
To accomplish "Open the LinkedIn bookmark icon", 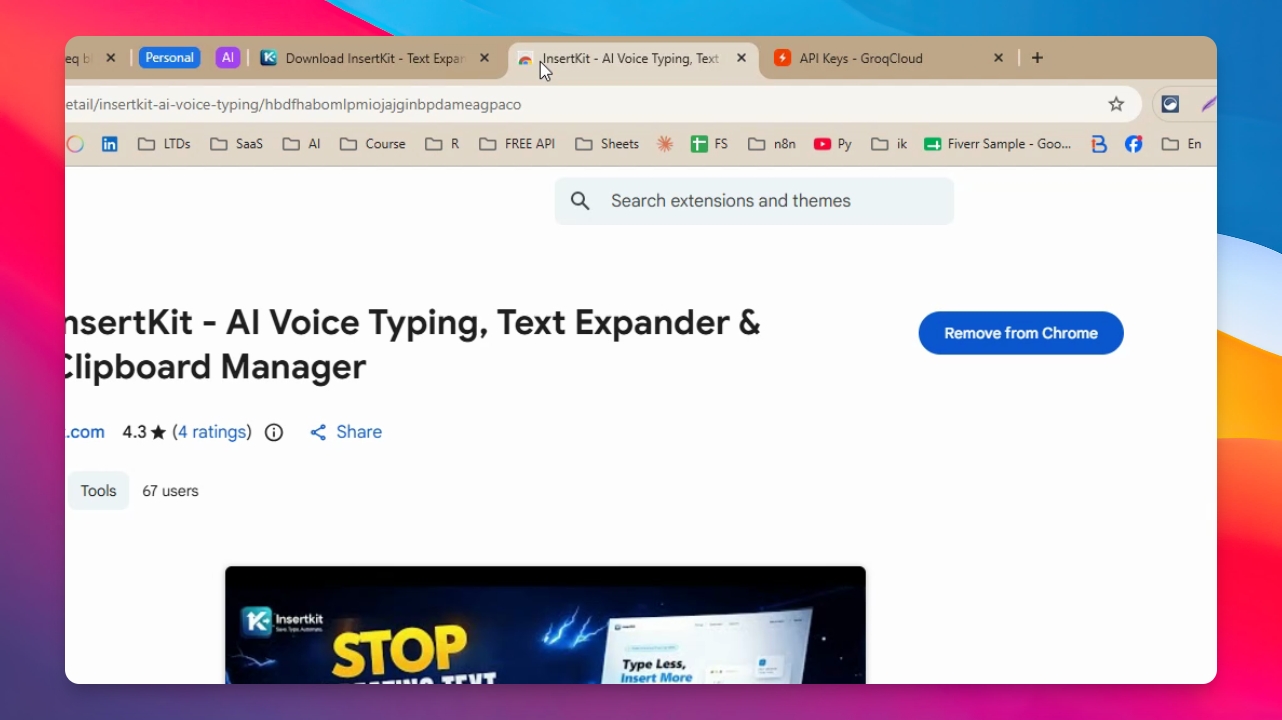I will click(110, 144).
